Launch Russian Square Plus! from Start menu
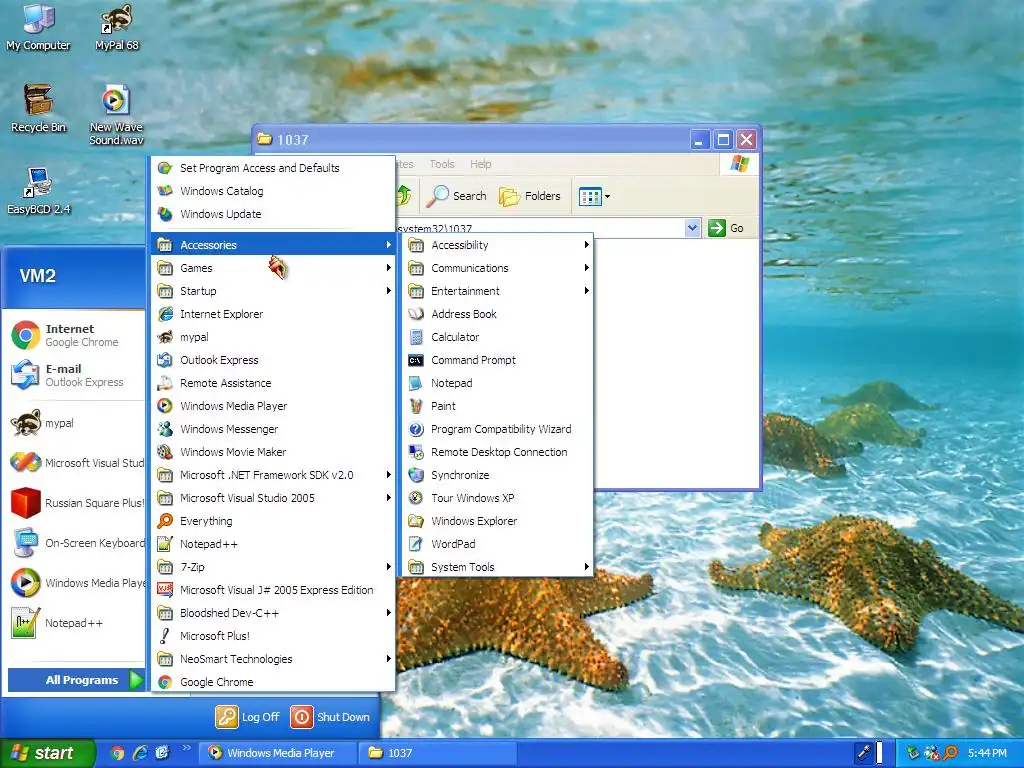Screen dimensions: 1024x768 tap(74, 503)
